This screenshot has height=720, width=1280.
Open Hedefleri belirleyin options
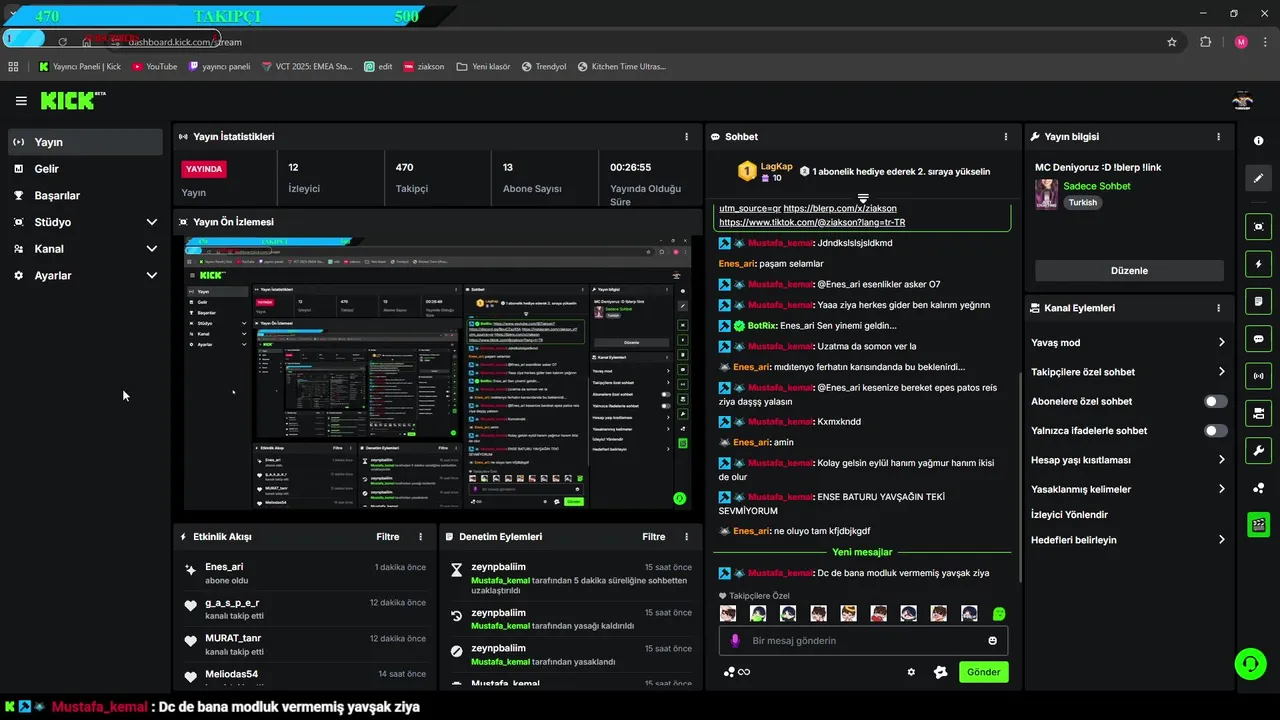(x=1128, y=540)
